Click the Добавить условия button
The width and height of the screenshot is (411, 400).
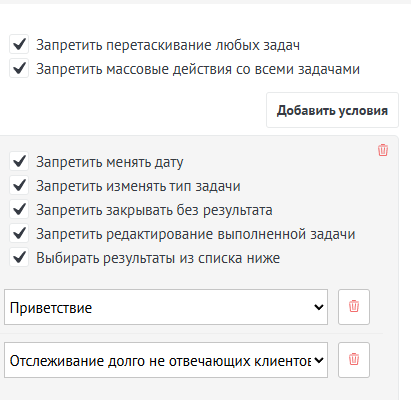pyautogui.click(x=332, y=110)
